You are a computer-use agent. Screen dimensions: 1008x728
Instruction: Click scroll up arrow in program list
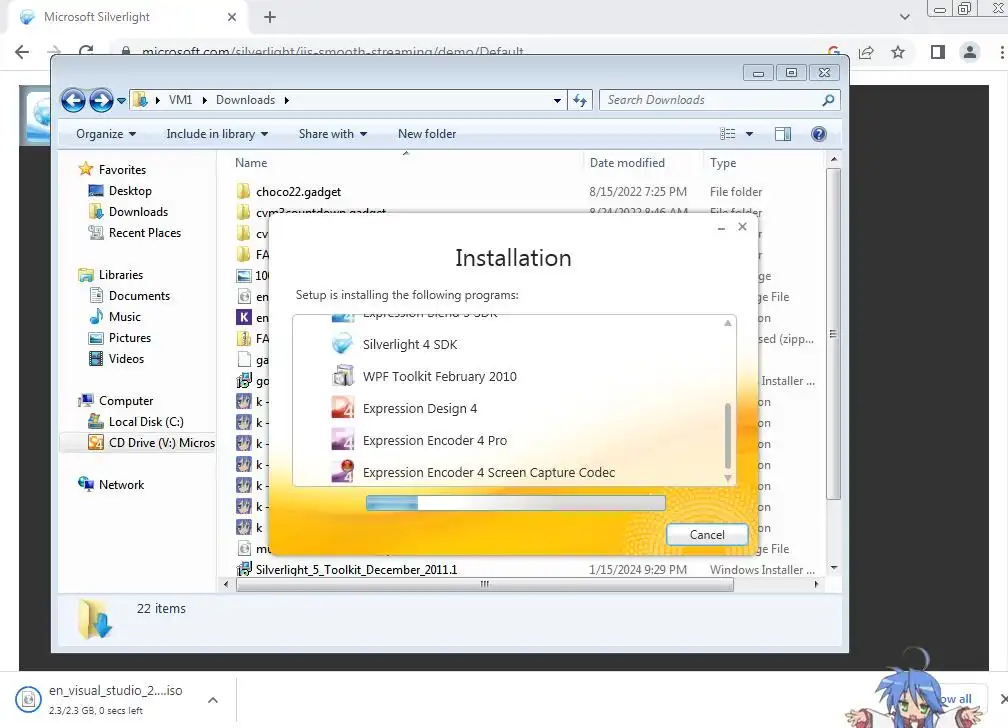728,323
